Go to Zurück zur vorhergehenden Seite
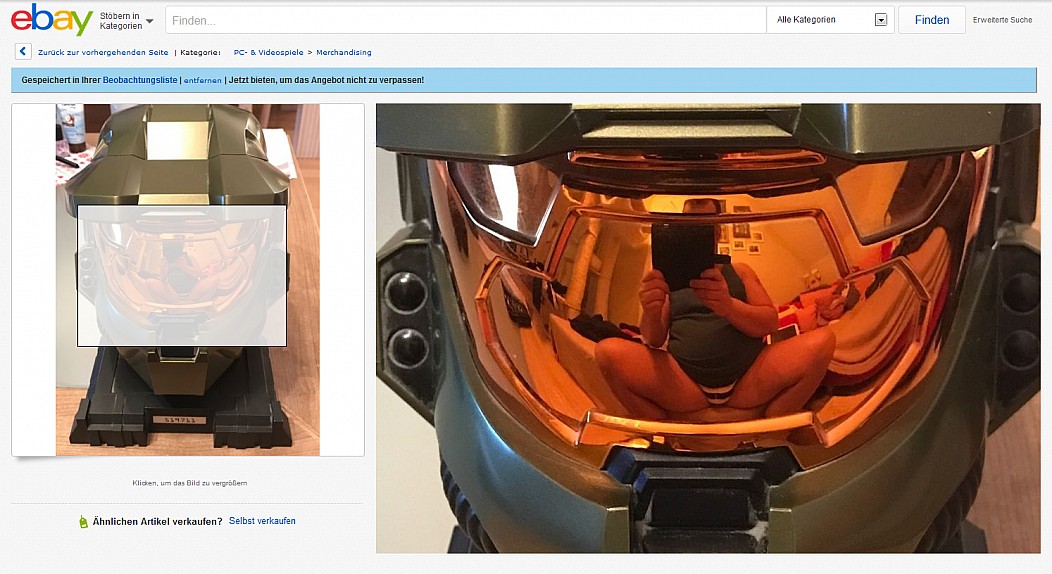The width and height of the screenshot is (1052, 574). (102, 52)
